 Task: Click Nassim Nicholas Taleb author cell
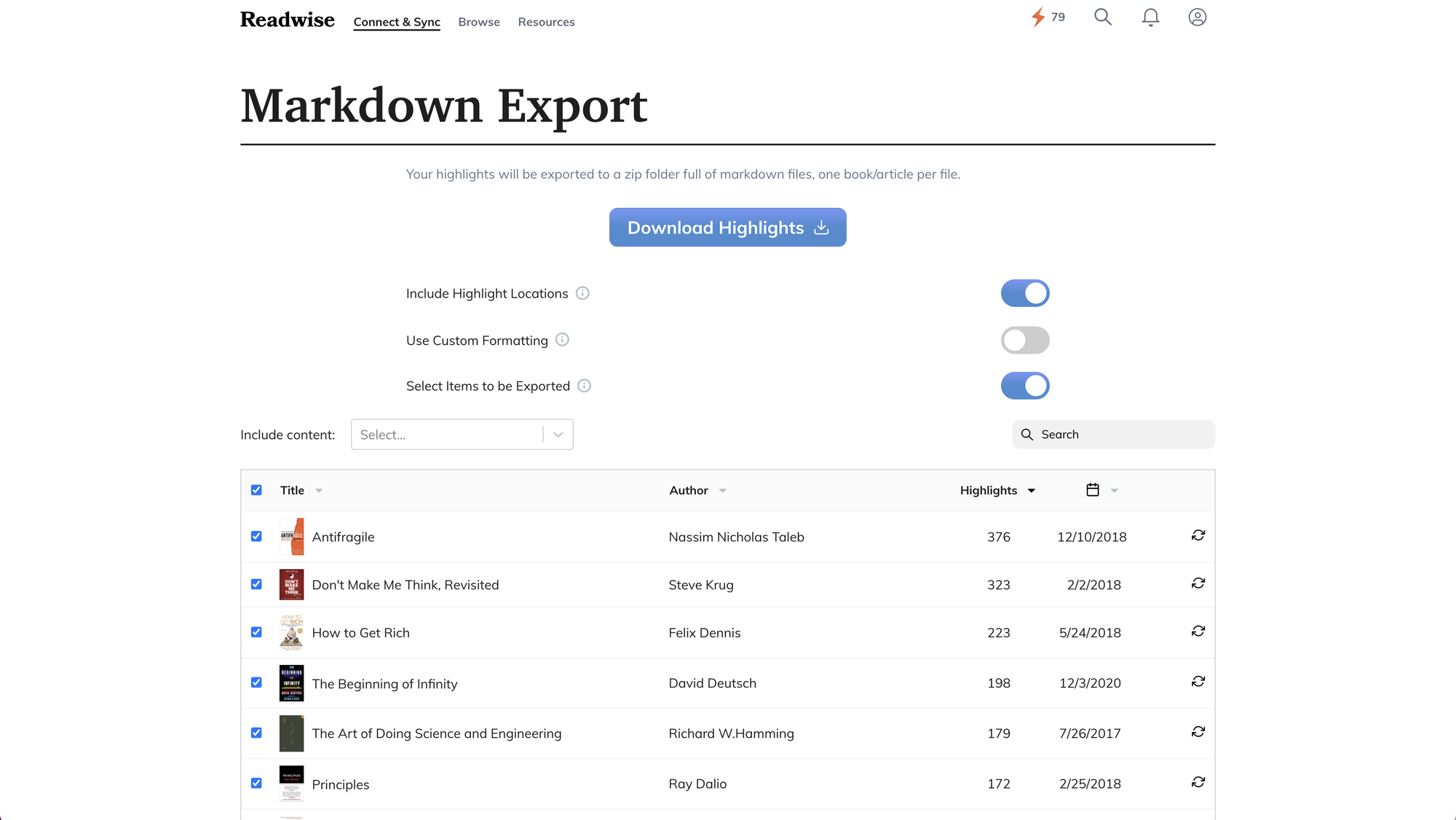736,537
